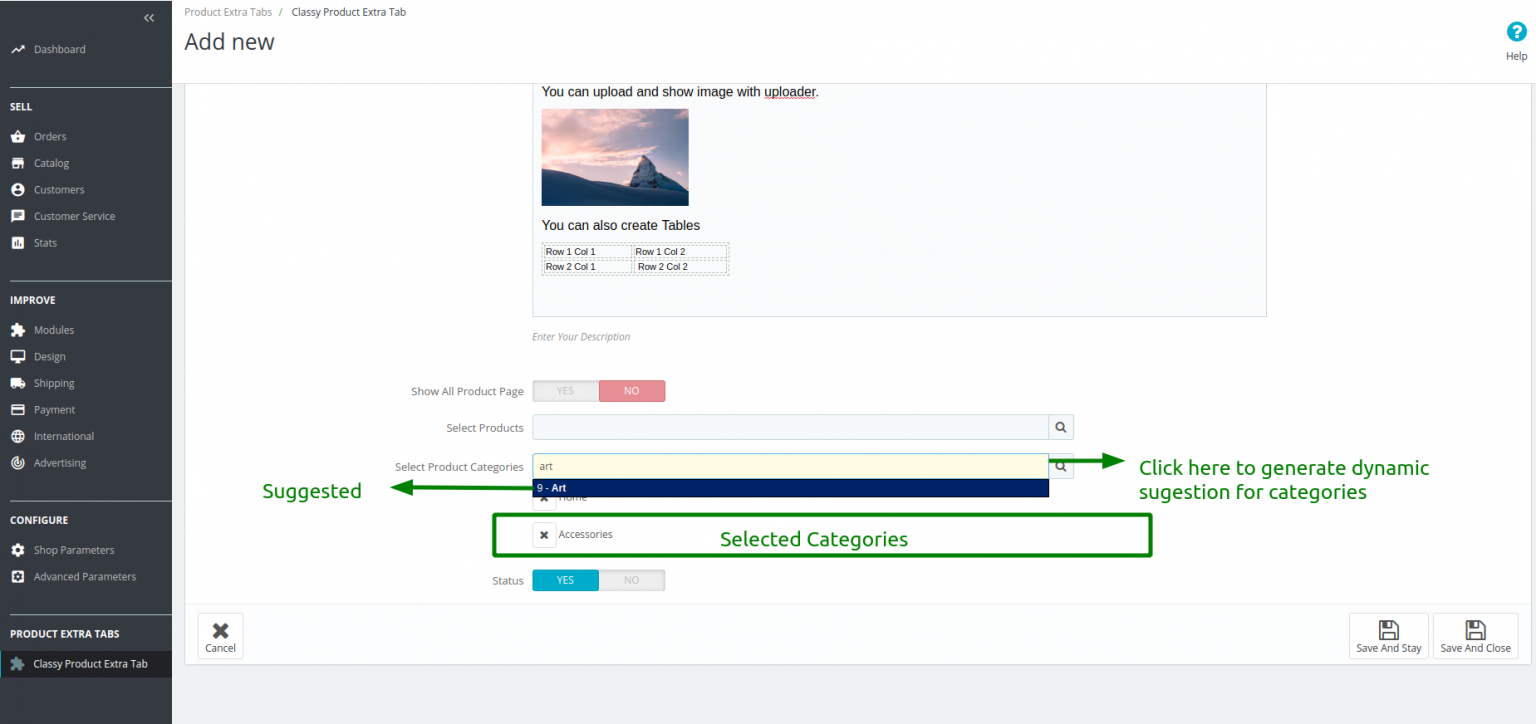Switch Status to NO
1536x724 pixels.
click(x=632, y=580)
